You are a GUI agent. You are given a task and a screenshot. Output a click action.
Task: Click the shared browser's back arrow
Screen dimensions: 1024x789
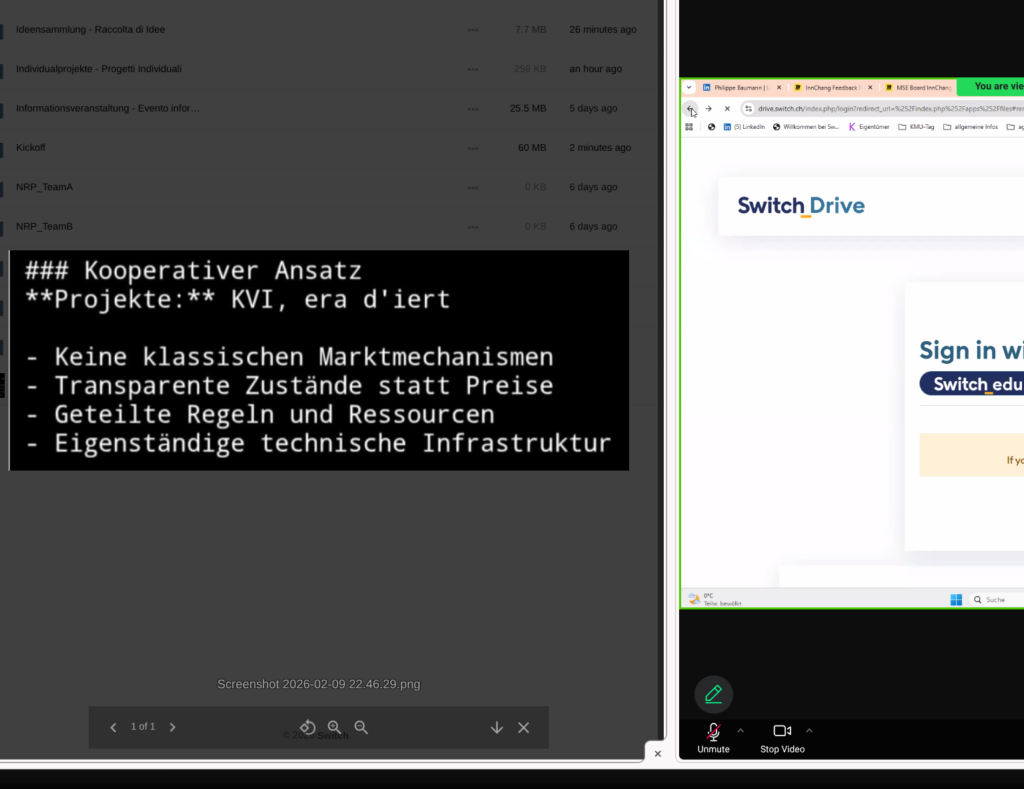(x=689, y=109)
